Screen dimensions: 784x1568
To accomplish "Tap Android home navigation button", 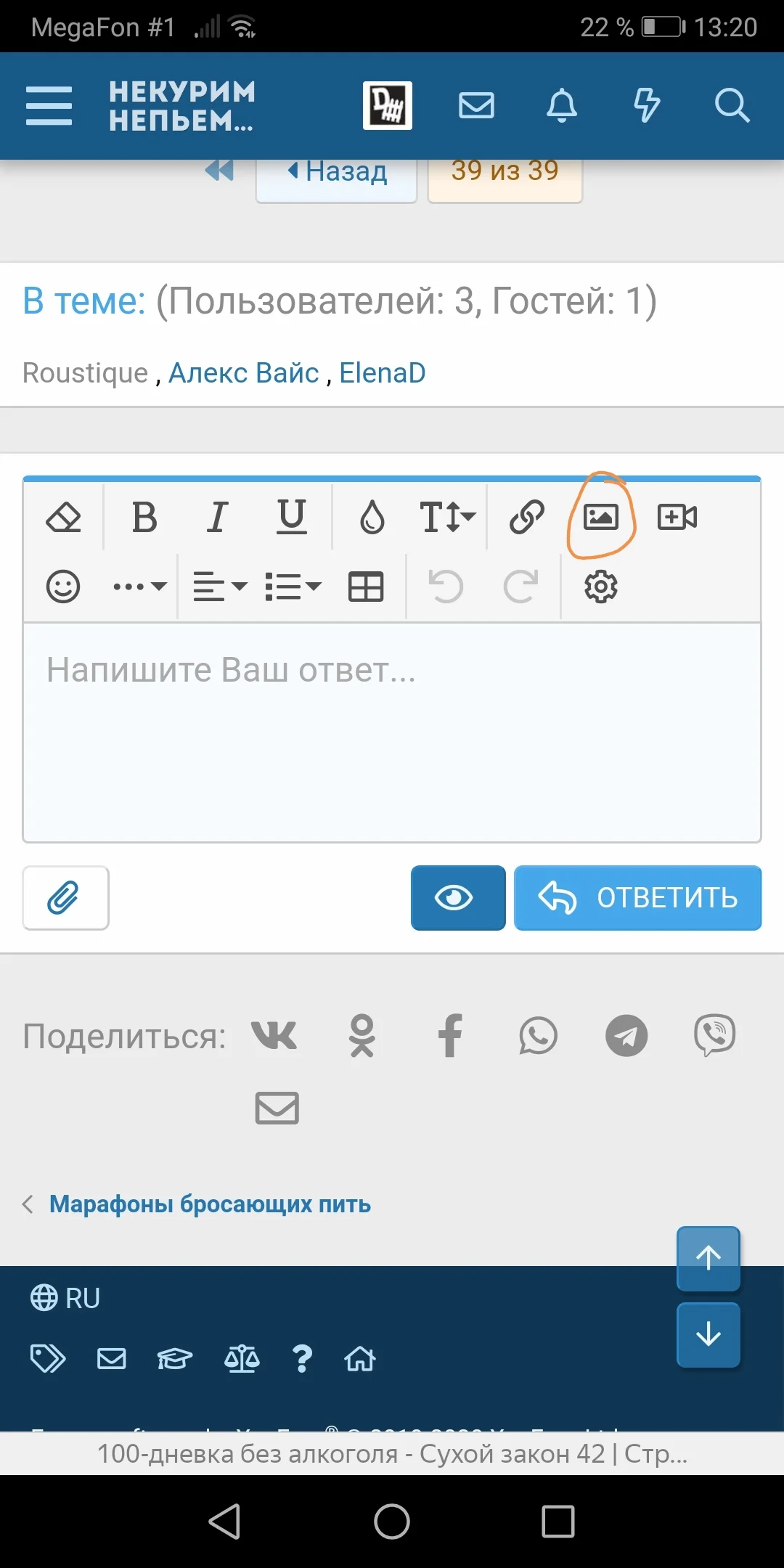I will [x=392, y=1521].
